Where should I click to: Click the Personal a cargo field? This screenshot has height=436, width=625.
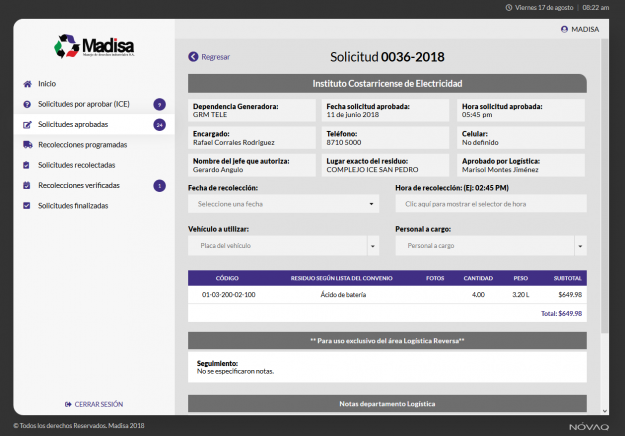(485, 245)
